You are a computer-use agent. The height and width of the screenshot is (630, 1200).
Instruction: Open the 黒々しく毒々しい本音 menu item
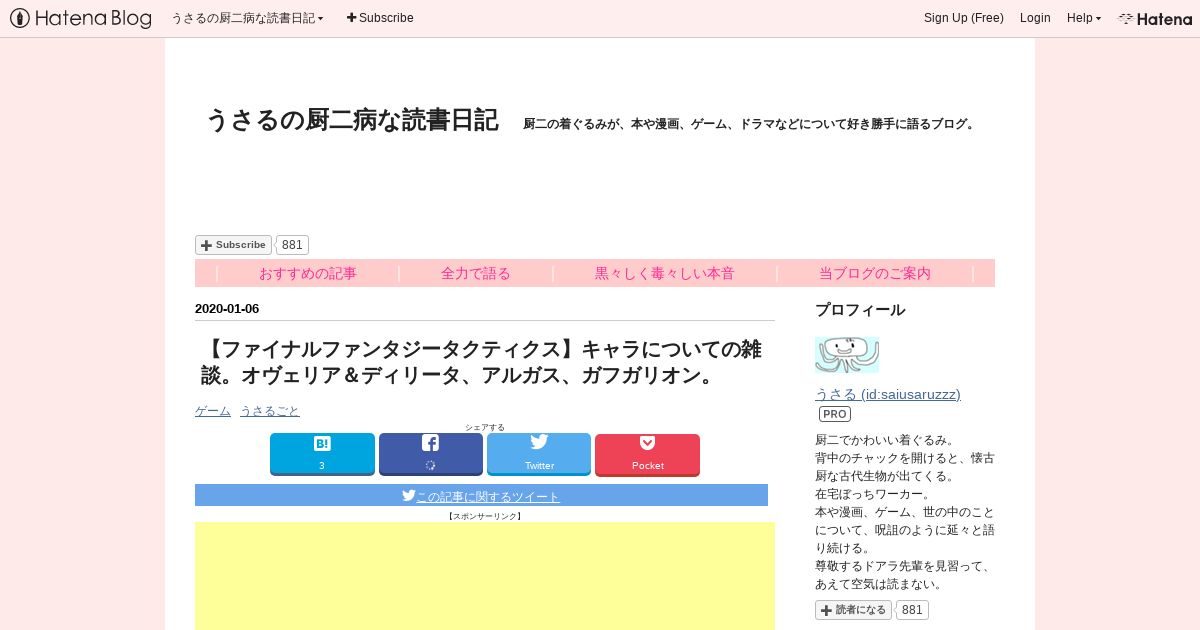[x=664, y=273]
